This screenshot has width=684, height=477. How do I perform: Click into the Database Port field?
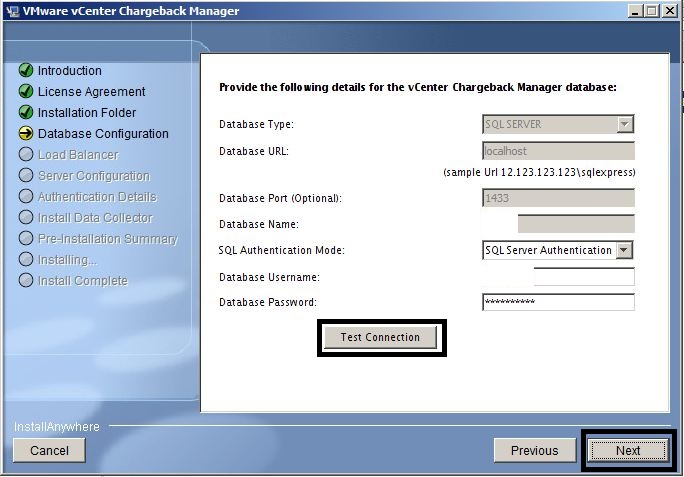pos(558,198)
